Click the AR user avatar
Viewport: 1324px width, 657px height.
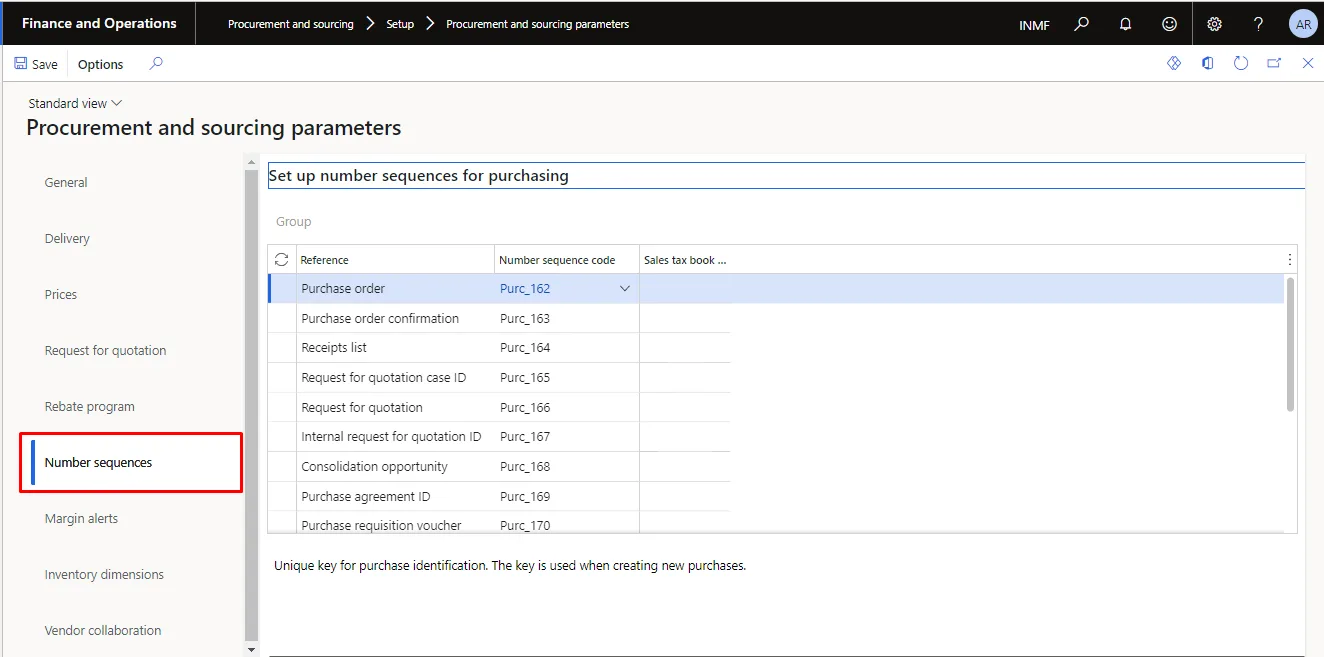[x=1303, y=24]
